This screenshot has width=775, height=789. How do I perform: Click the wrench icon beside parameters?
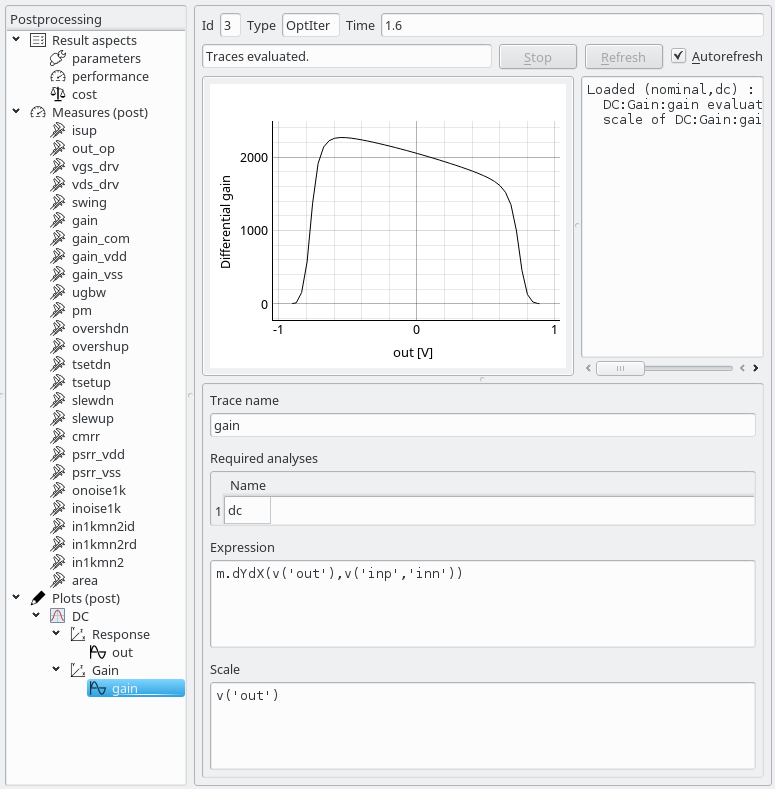coord(58,59)
